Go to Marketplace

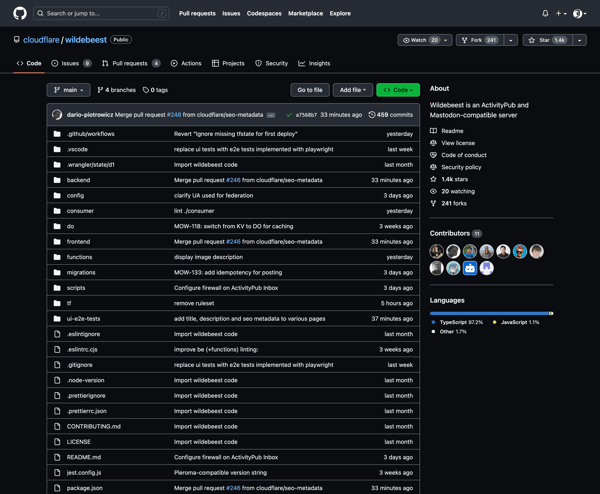(305, 13)
